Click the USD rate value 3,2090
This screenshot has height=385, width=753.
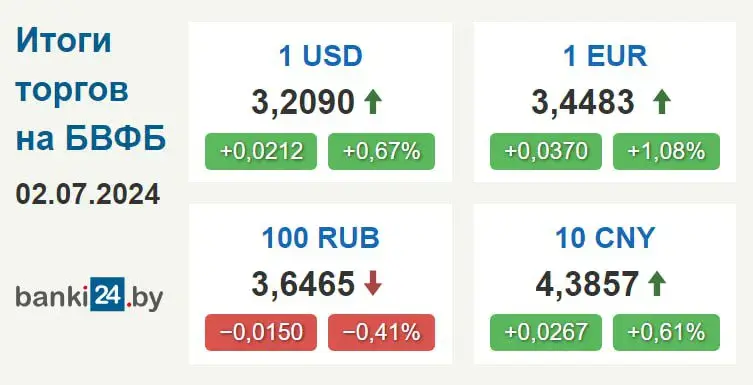[x=303, y=102]
